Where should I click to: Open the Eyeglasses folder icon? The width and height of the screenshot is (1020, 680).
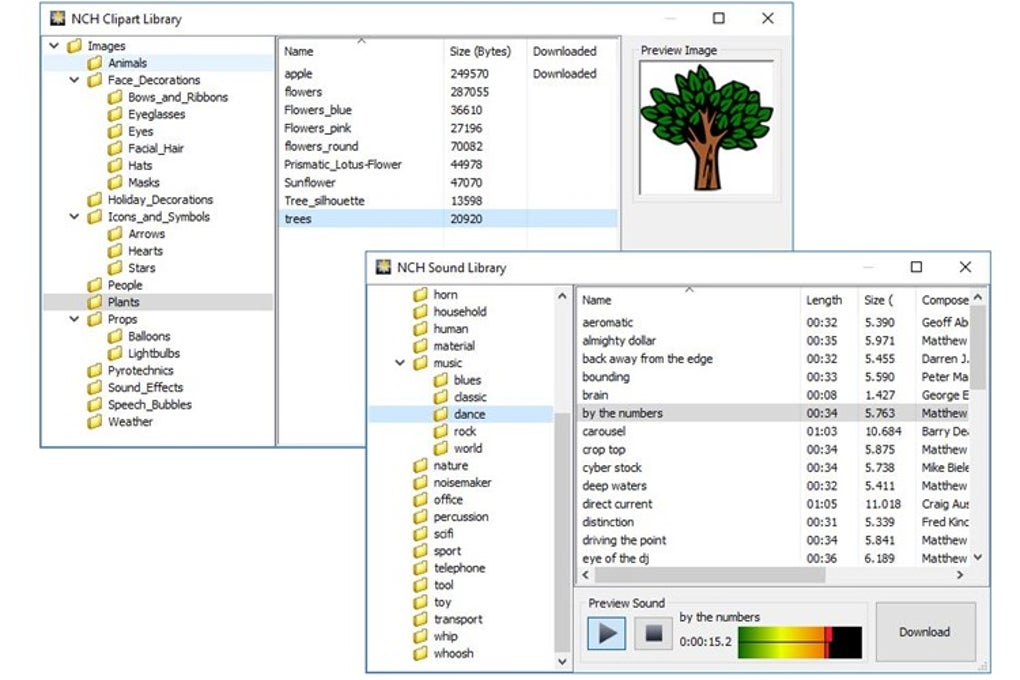pos(115,114)
